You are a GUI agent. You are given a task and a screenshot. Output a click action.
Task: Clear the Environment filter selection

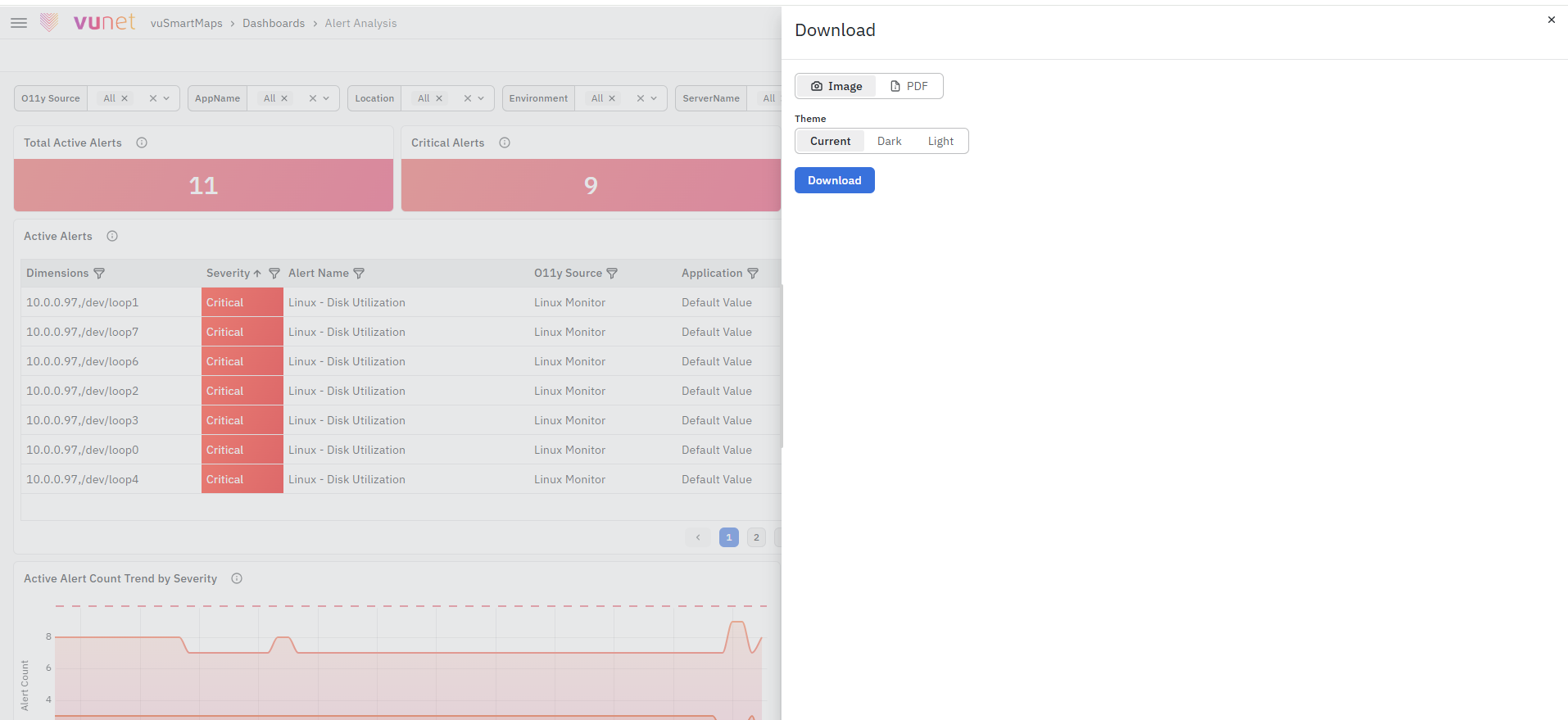pos(640,98)
